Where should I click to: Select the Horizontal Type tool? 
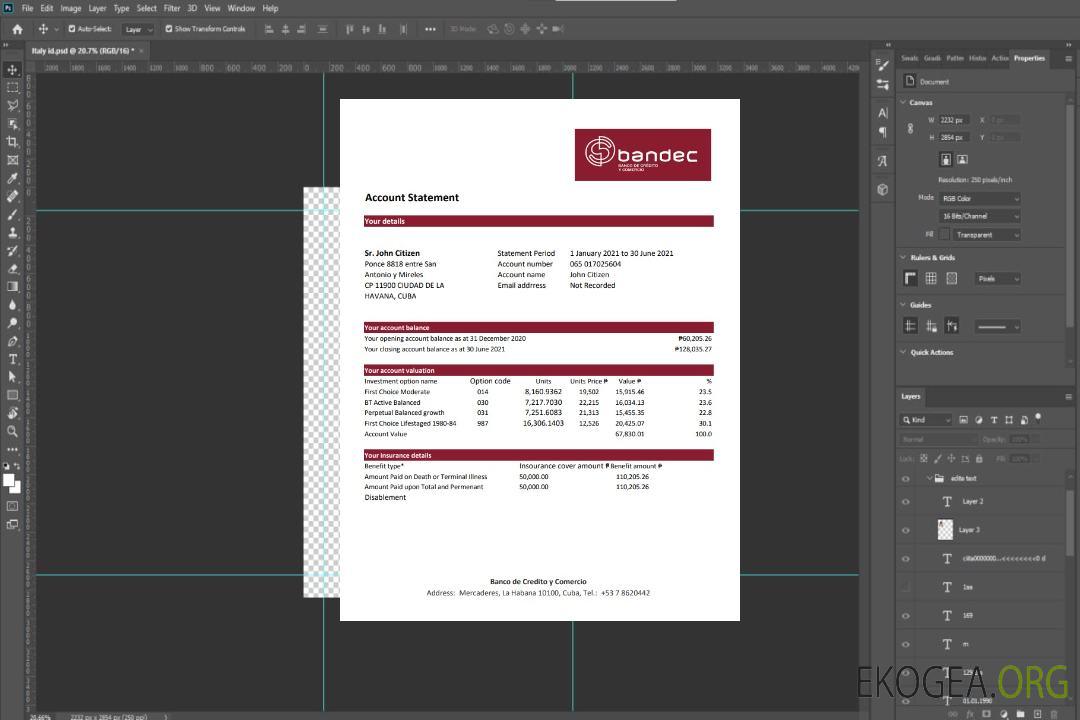click(12, 359)
